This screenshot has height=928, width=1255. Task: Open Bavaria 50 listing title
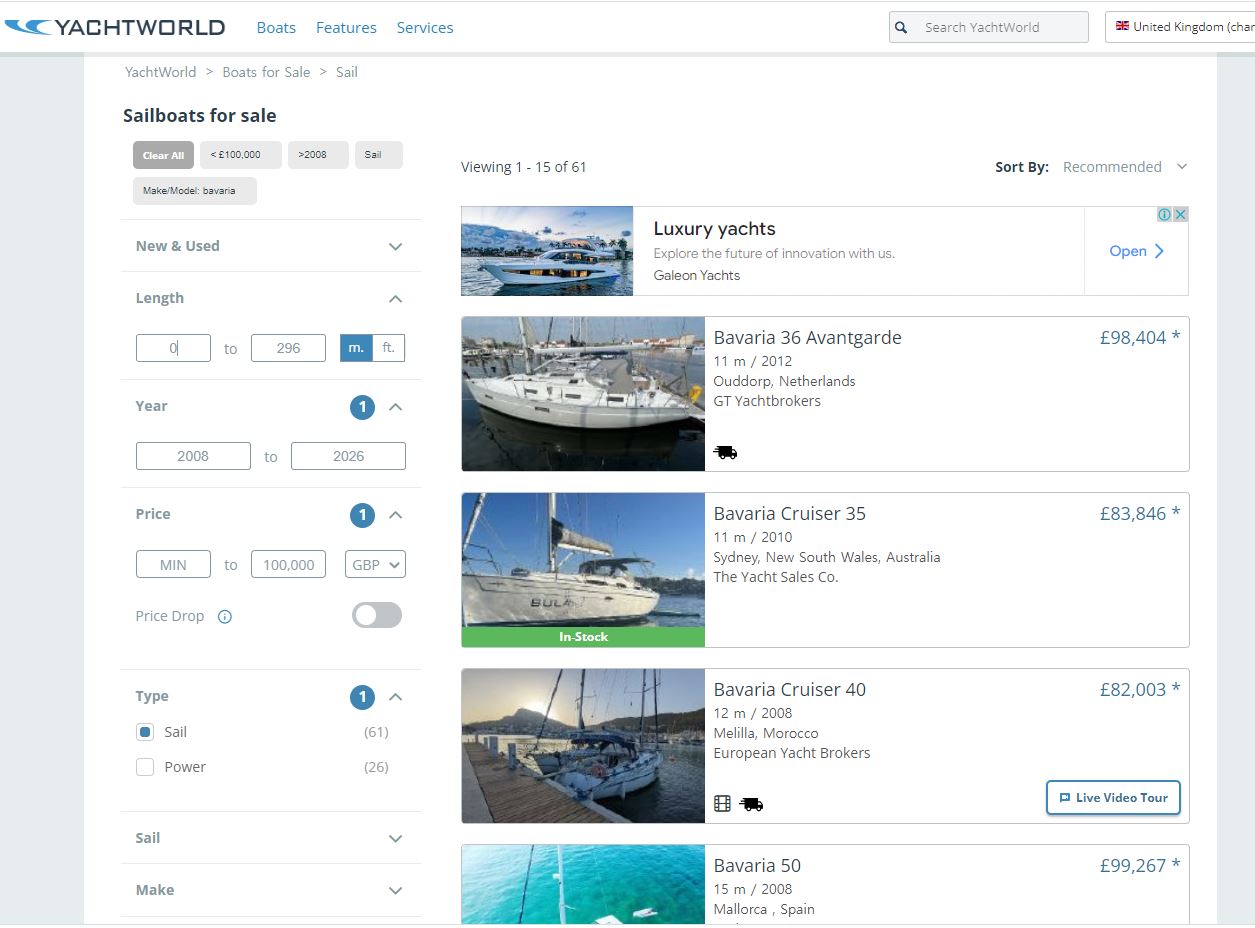757,865
